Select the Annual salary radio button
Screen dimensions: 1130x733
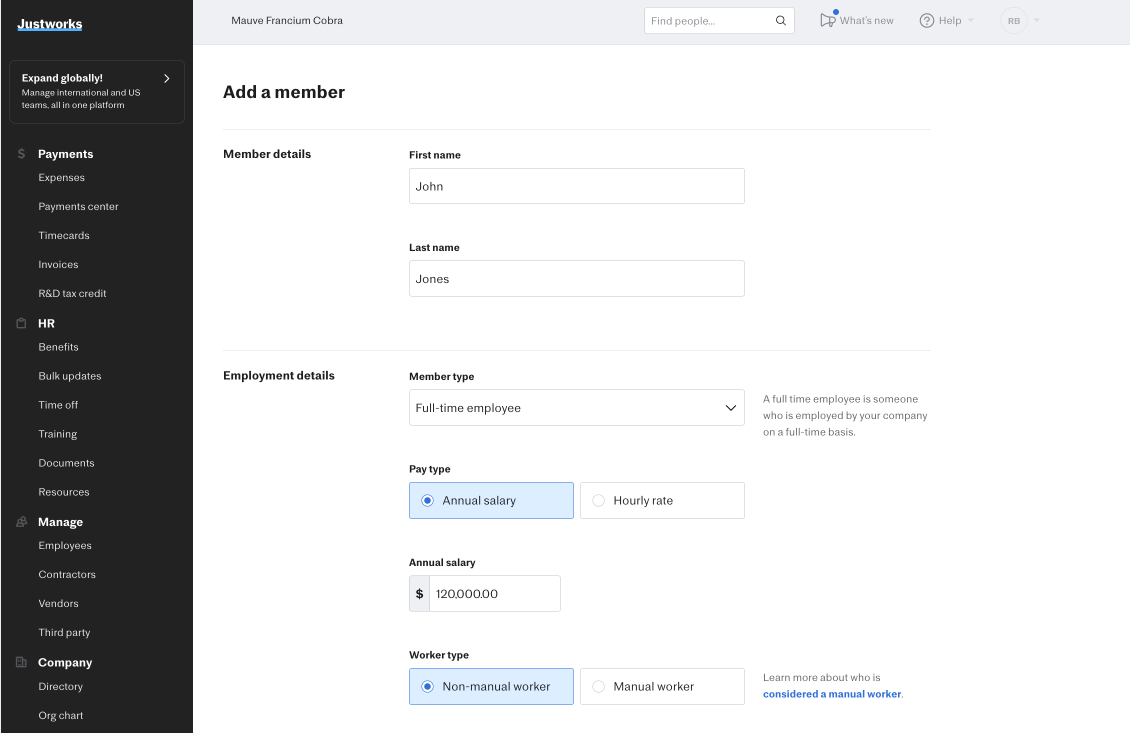tap(428, 501)
